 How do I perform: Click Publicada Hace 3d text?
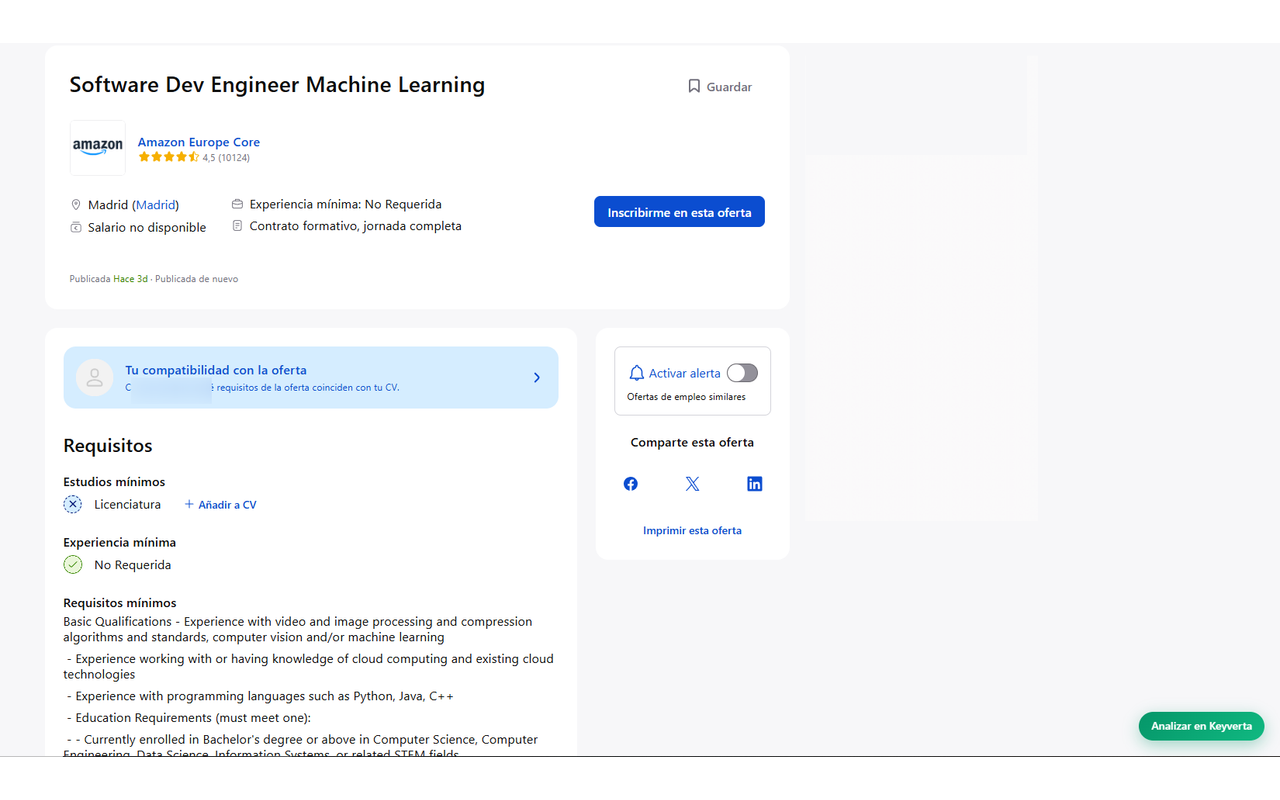click(109, 279)
